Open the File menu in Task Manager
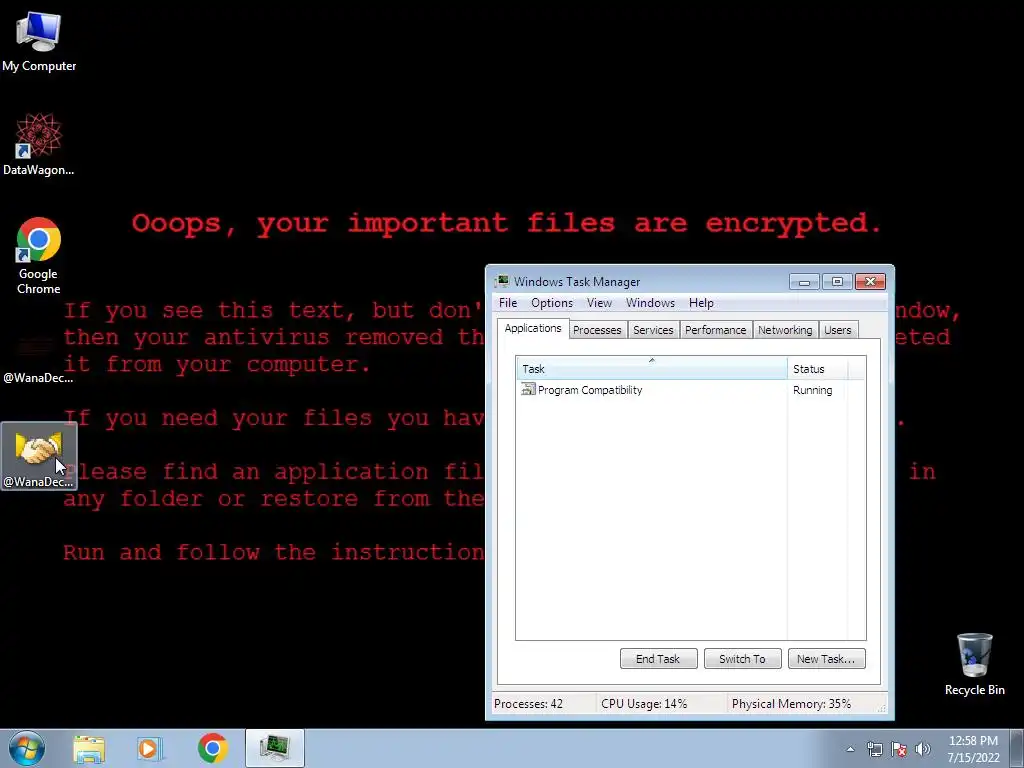This screenshot has height=768, width=1024. (x=508, y=303)
